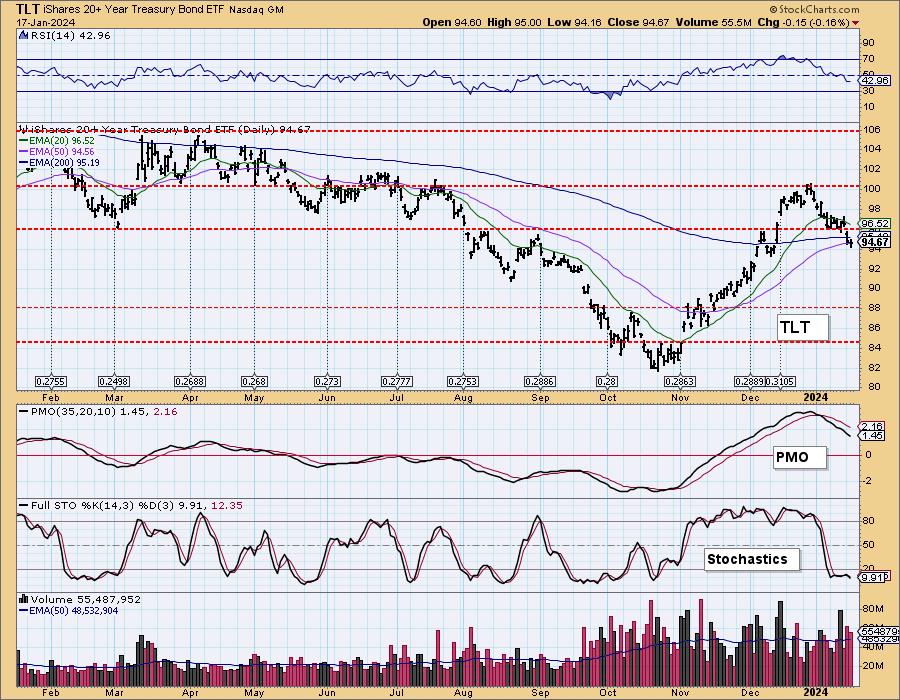Click the 0.273 cycle label near Jun
Viewport: 900px width, 700px height.
tap(327, 382)
